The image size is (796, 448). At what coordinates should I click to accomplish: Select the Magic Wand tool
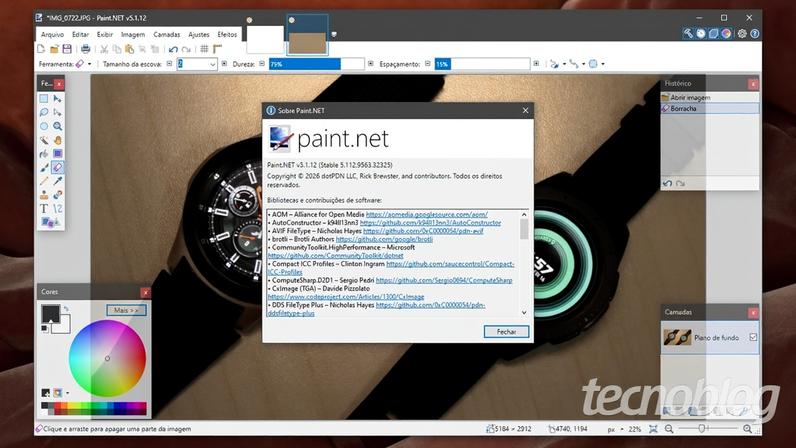coord(44,140)
